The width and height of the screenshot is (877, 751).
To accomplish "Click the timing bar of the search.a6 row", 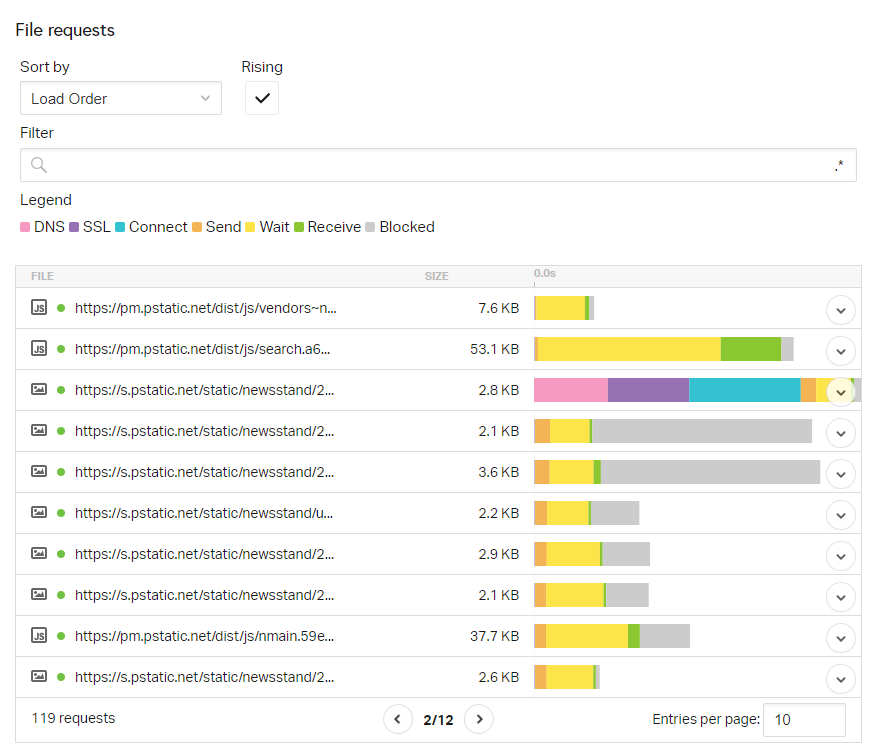I will click(664, 349).
